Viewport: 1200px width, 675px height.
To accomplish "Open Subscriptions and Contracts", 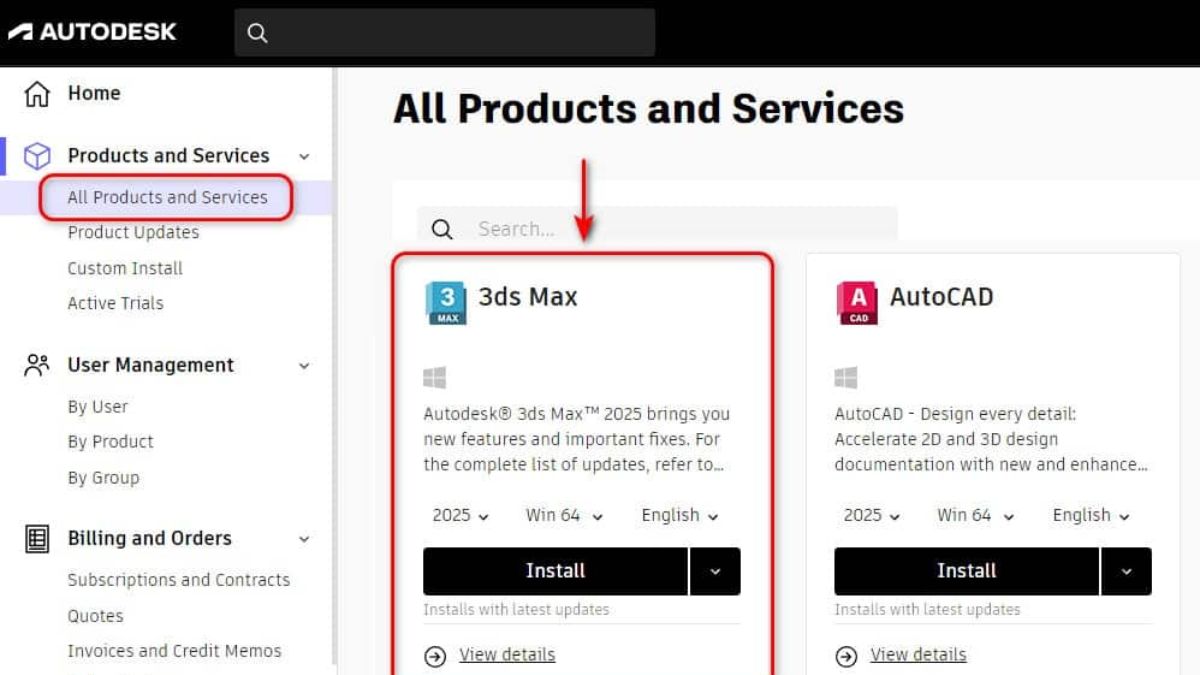I will (x=178, y=580).
